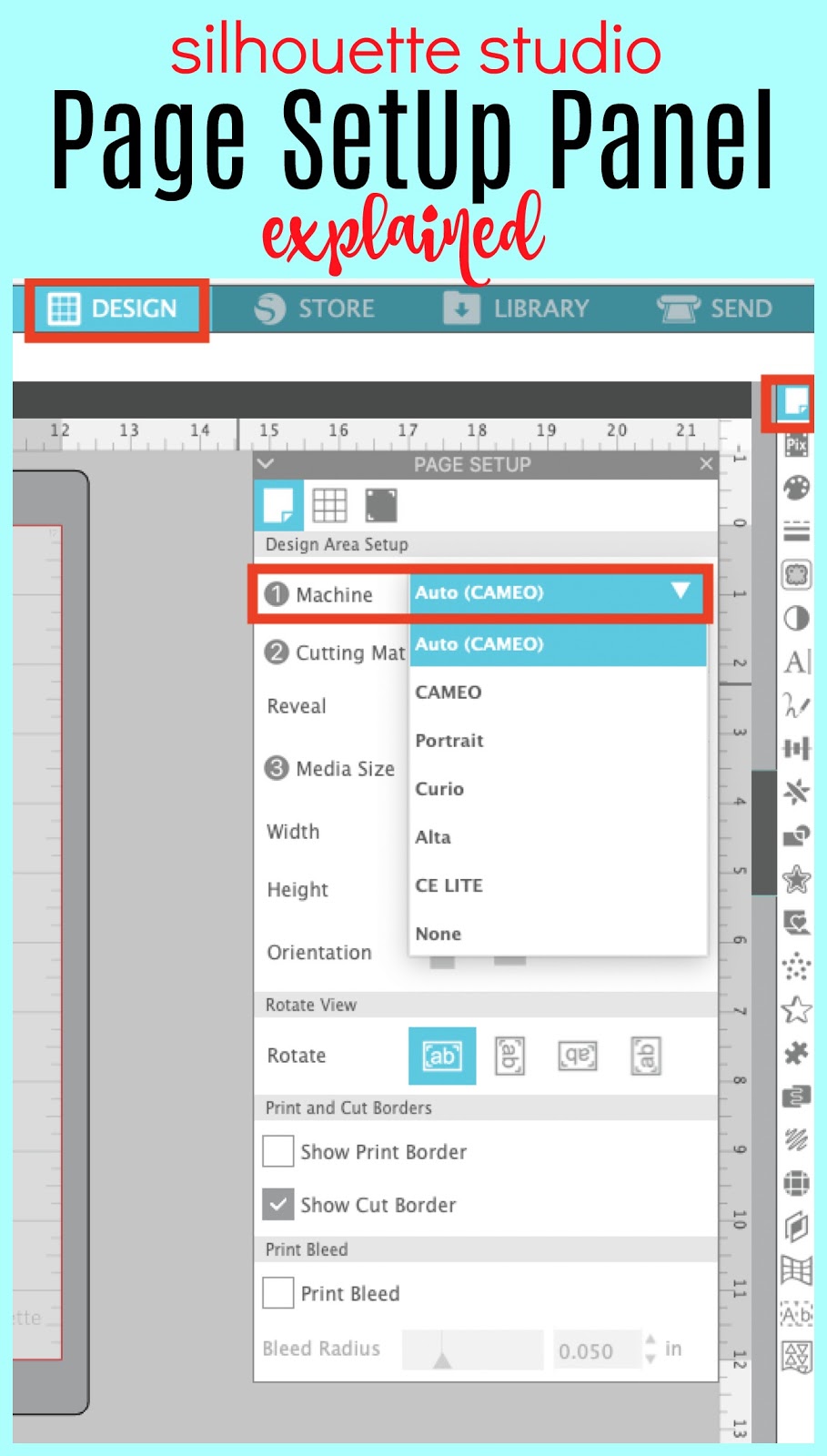This screenshot has height=1456, width=827.
Task: Select Portrait in the machine list
Action: coord(558,740)
